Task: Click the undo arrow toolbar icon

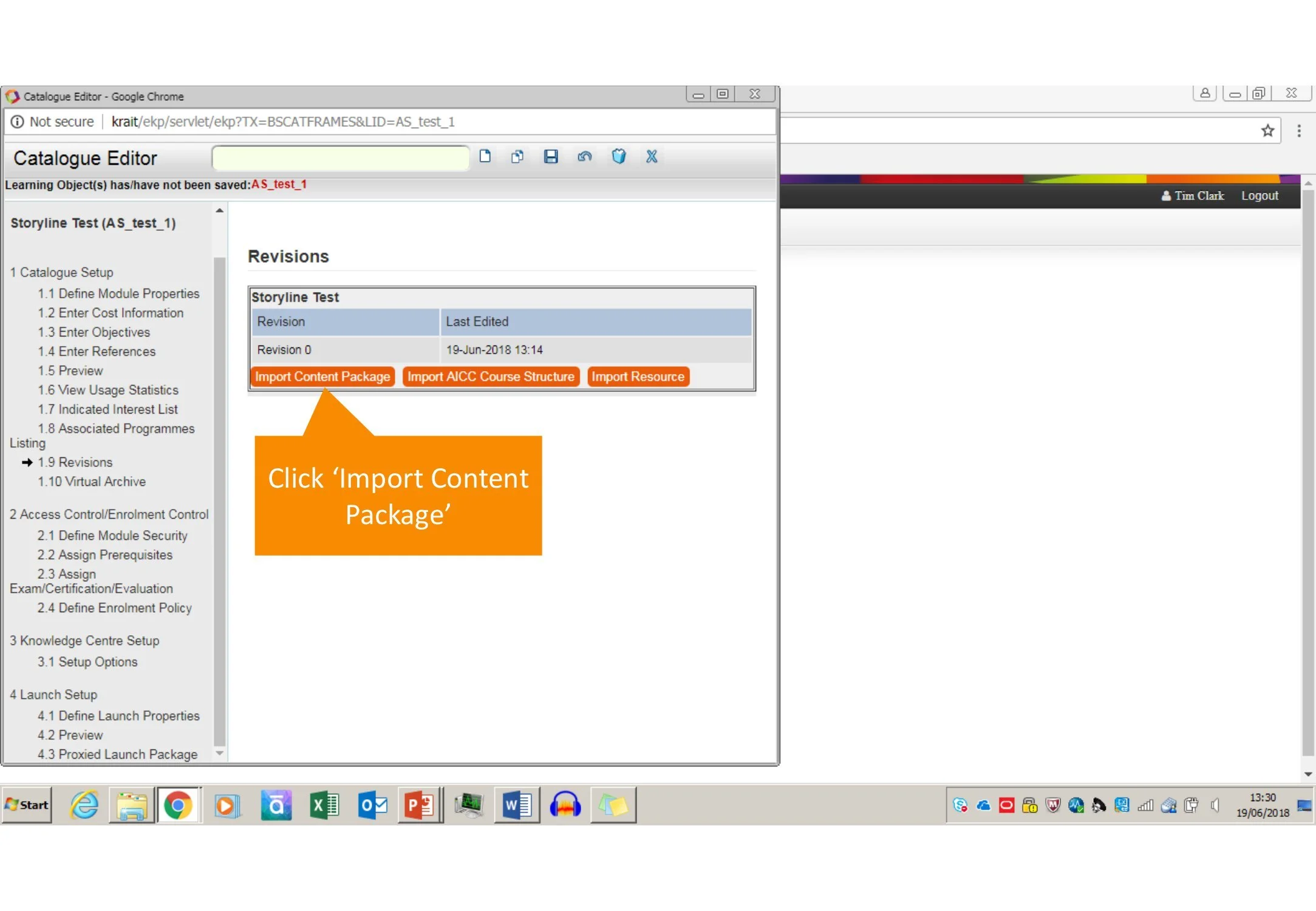Action: pos(585,157)
